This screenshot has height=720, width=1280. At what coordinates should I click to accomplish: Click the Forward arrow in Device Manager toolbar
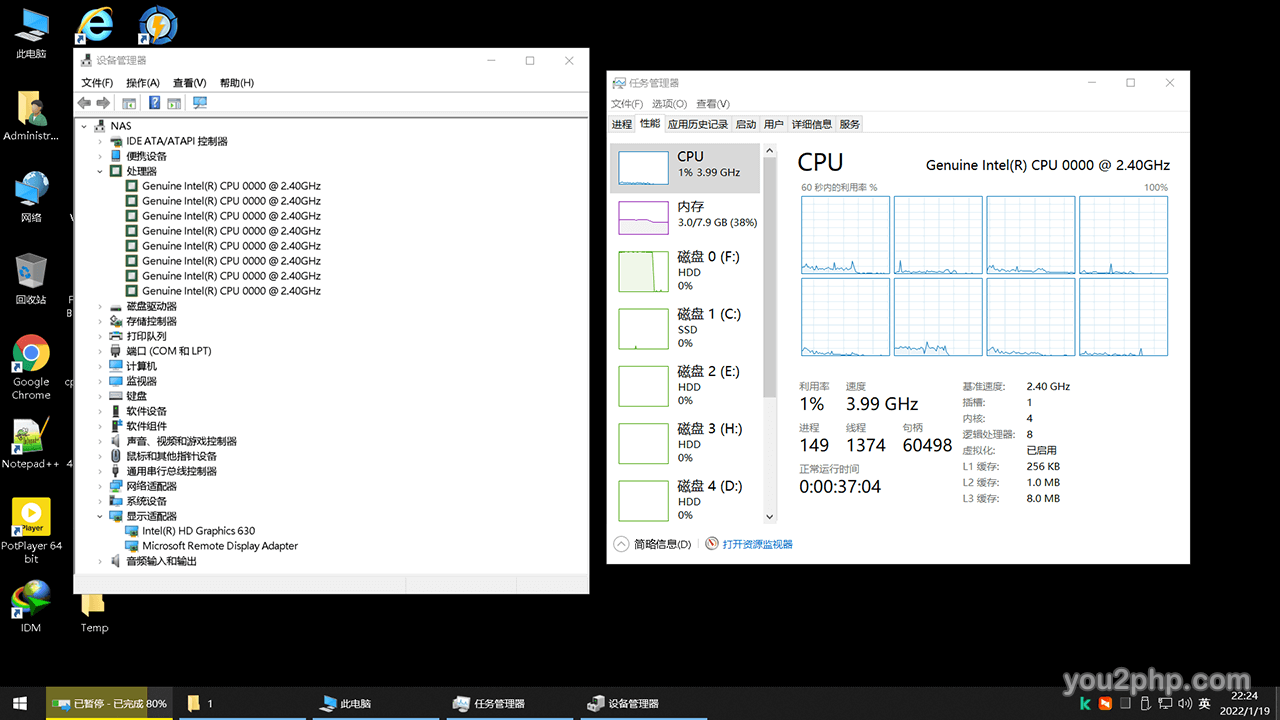pyautogui.click(x=103, y=103)
